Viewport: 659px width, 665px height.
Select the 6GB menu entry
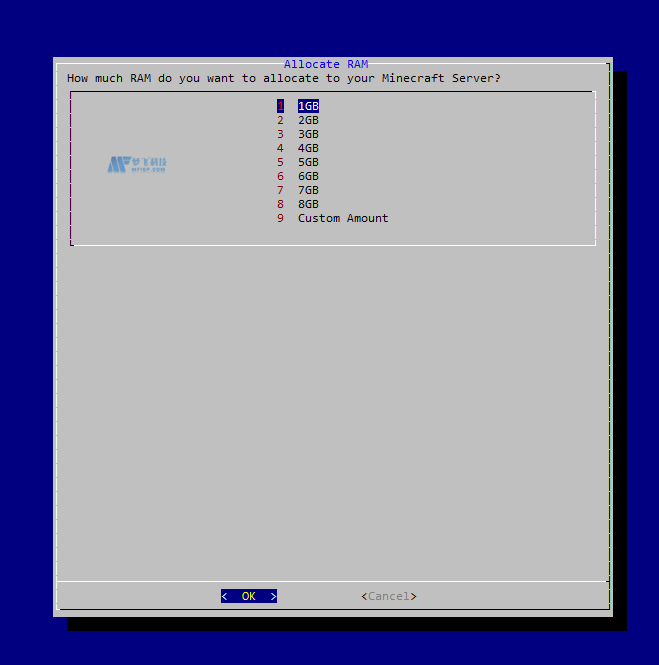pyautogui.click(x=308, y=176)
